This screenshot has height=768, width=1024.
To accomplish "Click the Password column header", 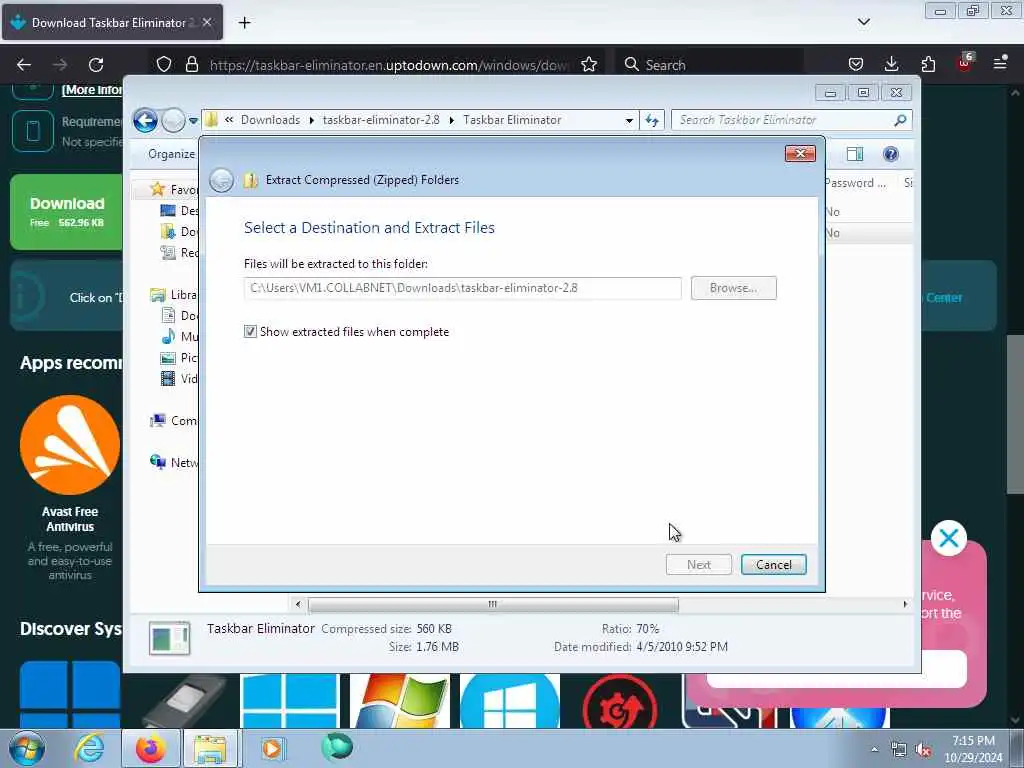I will pos(856,183).
